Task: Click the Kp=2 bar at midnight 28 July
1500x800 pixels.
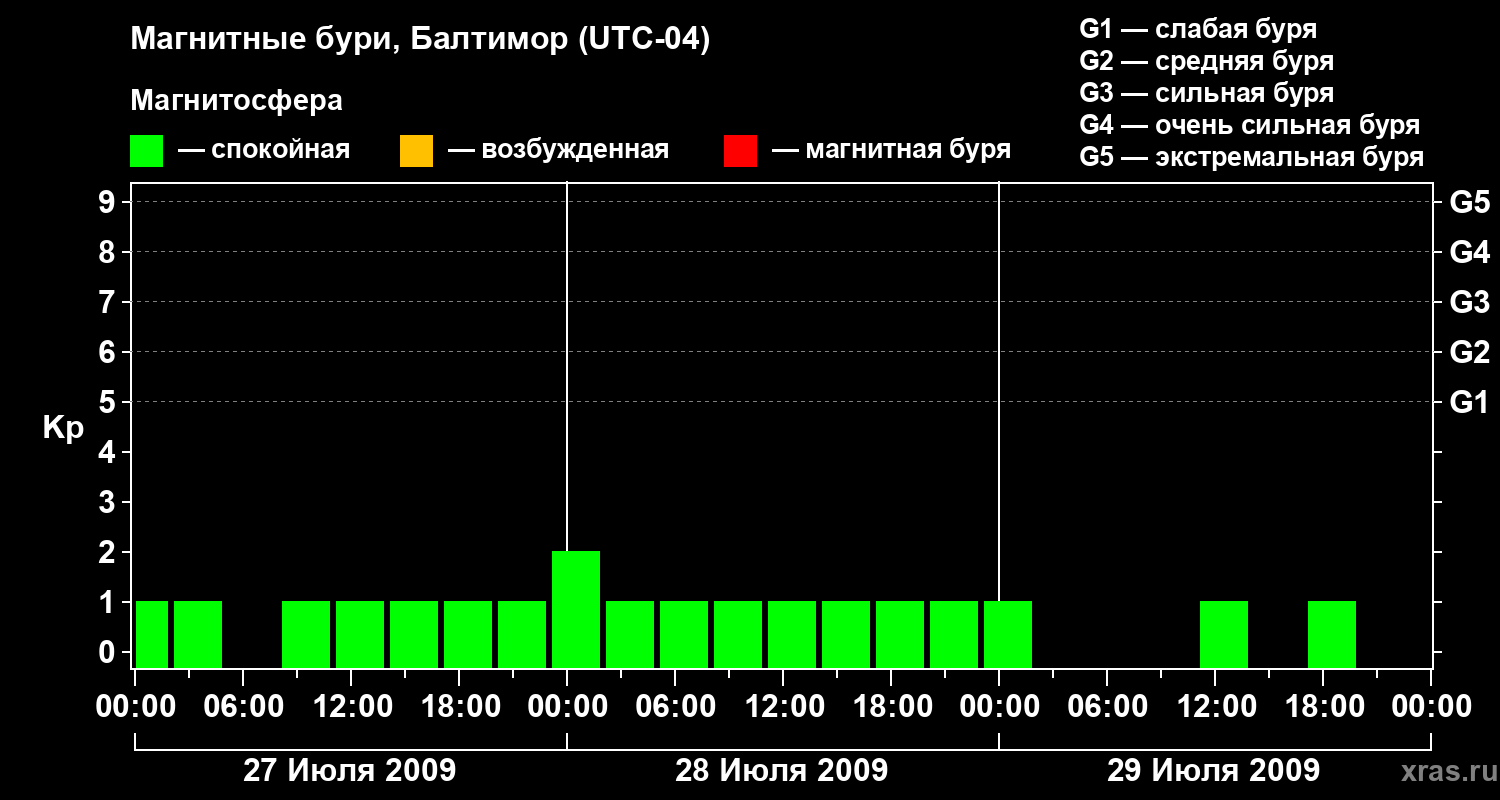Action: click(576, 609)
